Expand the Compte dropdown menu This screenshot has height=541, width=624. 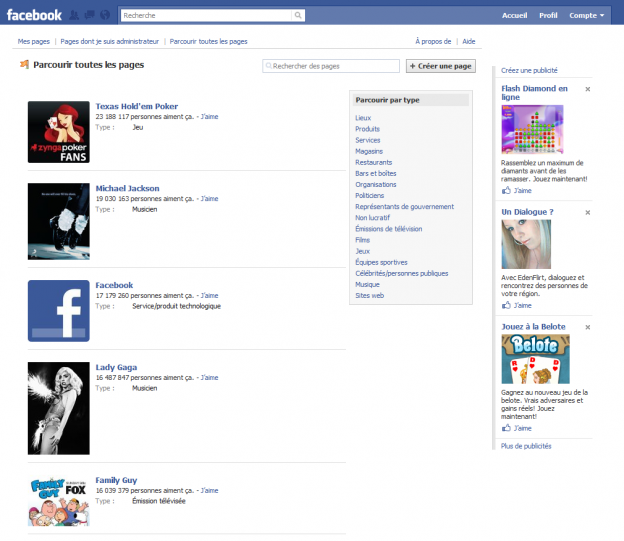point(586,15)
